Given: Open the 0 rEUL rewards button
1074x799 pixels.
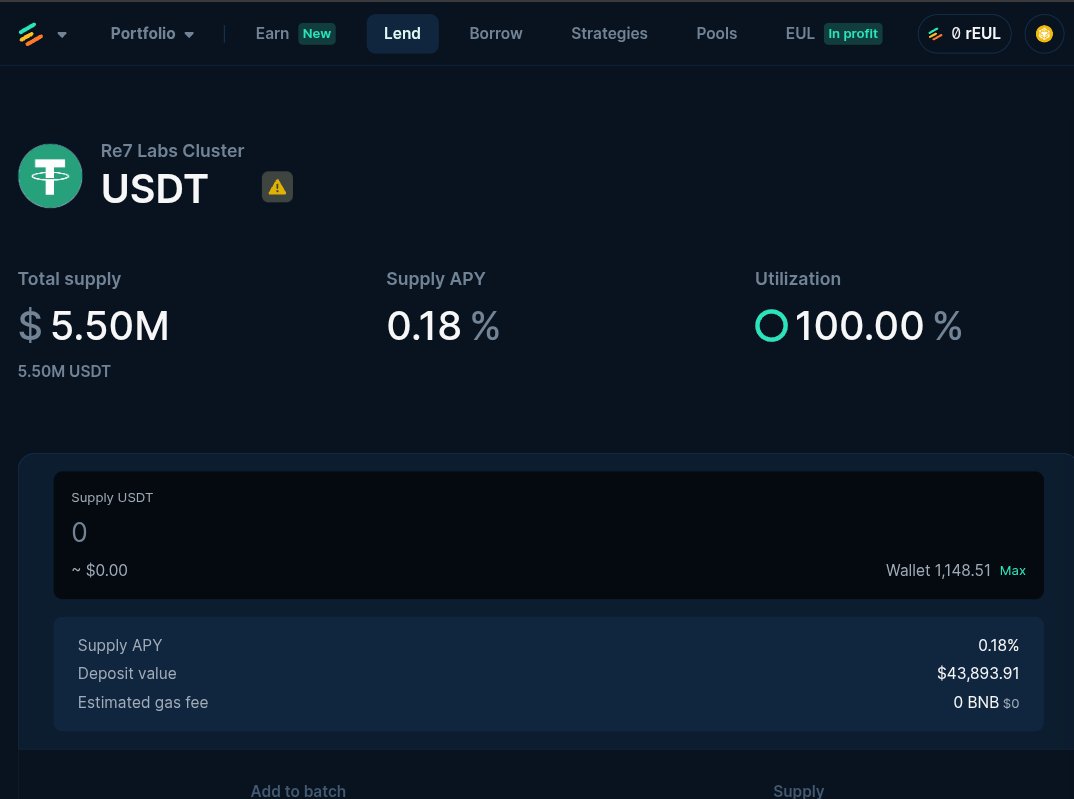Looking at the screenshot, I should pyautogui.click(x=964, y=34).
